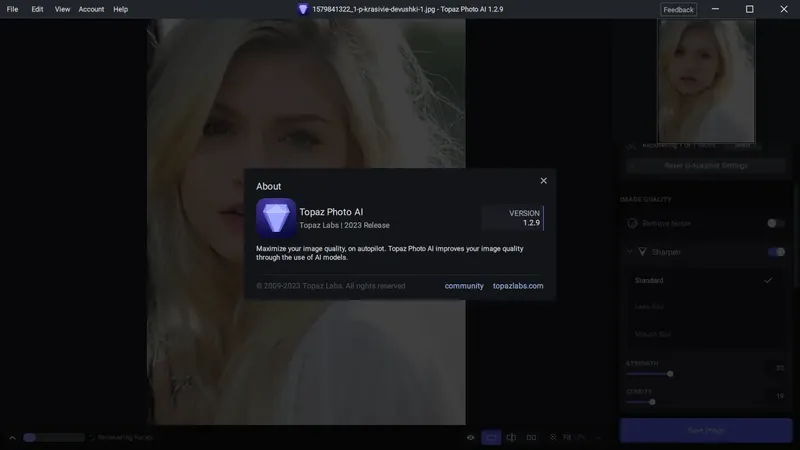The width and height of the screenshot is (800, 450).
Task: Select the single view mode icon
Action: coord(491,437)
